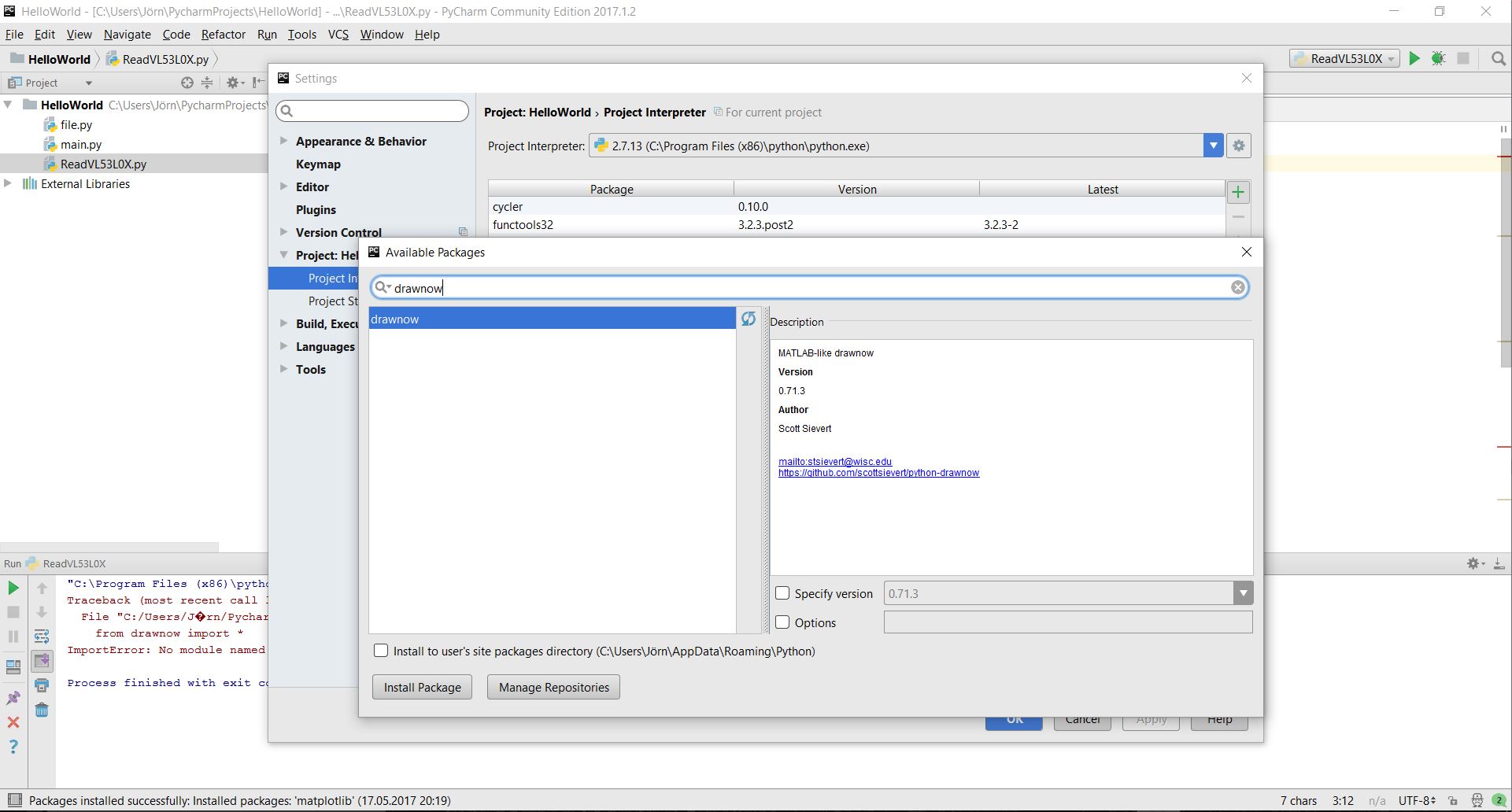This screenshot has width=1512, height=812.
Task: Click the stsievert@wisc.edu mailto link
Action: [x=835, y=462]
